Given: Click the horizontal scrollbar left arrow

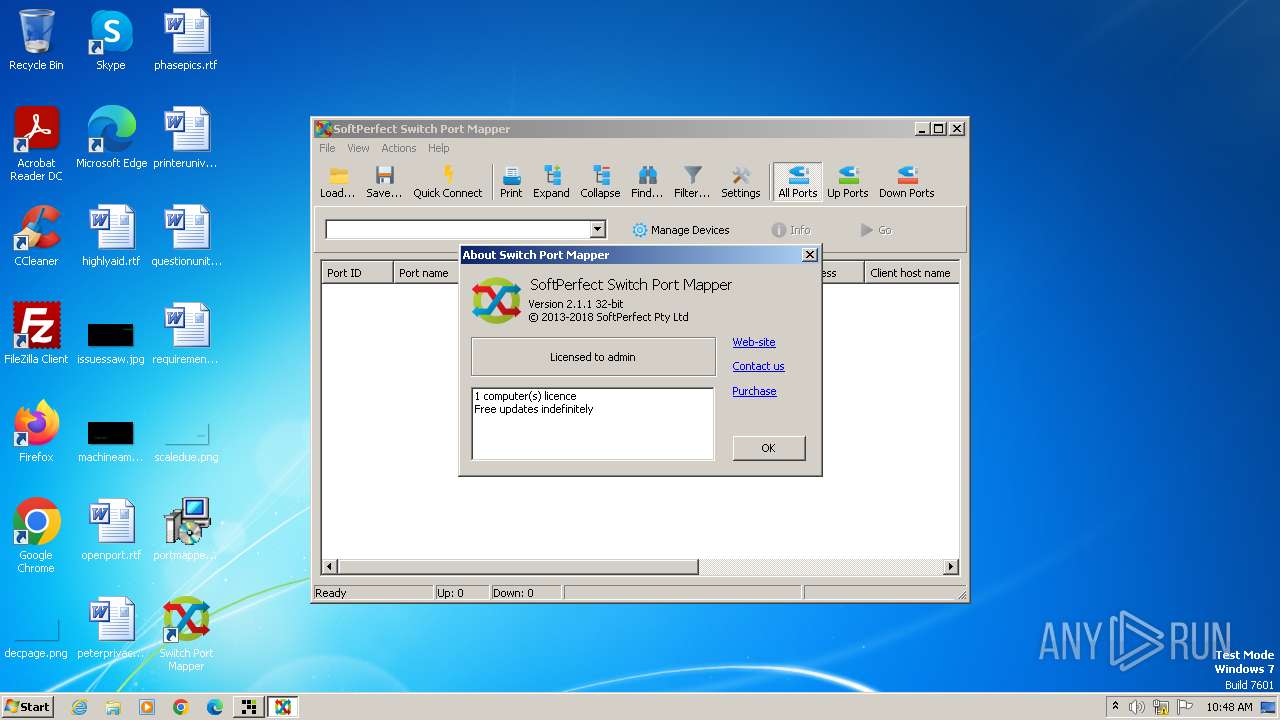Looking at the screenshot, I should 330,567.
